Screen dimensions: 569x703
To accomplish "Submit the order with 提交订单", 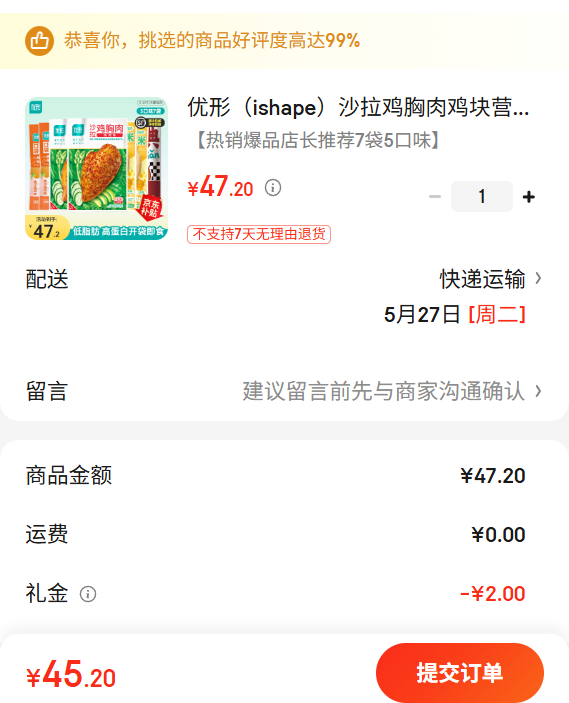I will coord(460,673).
